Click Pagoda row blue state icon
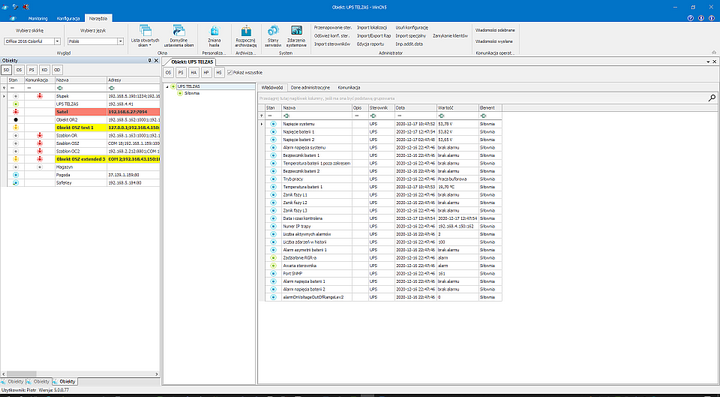This screenshot has width=720, height=397. [x=16, y=175]
